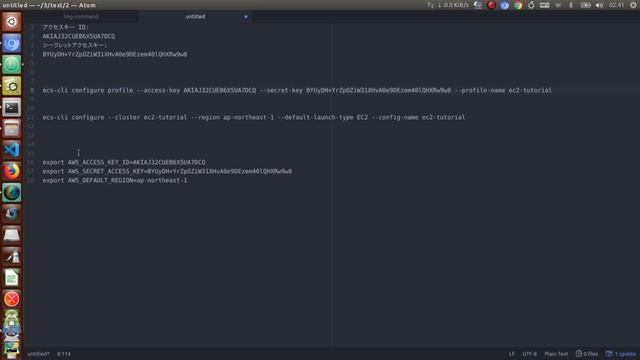
Task: Switch to the first editor tab
Action: (81, 17)
